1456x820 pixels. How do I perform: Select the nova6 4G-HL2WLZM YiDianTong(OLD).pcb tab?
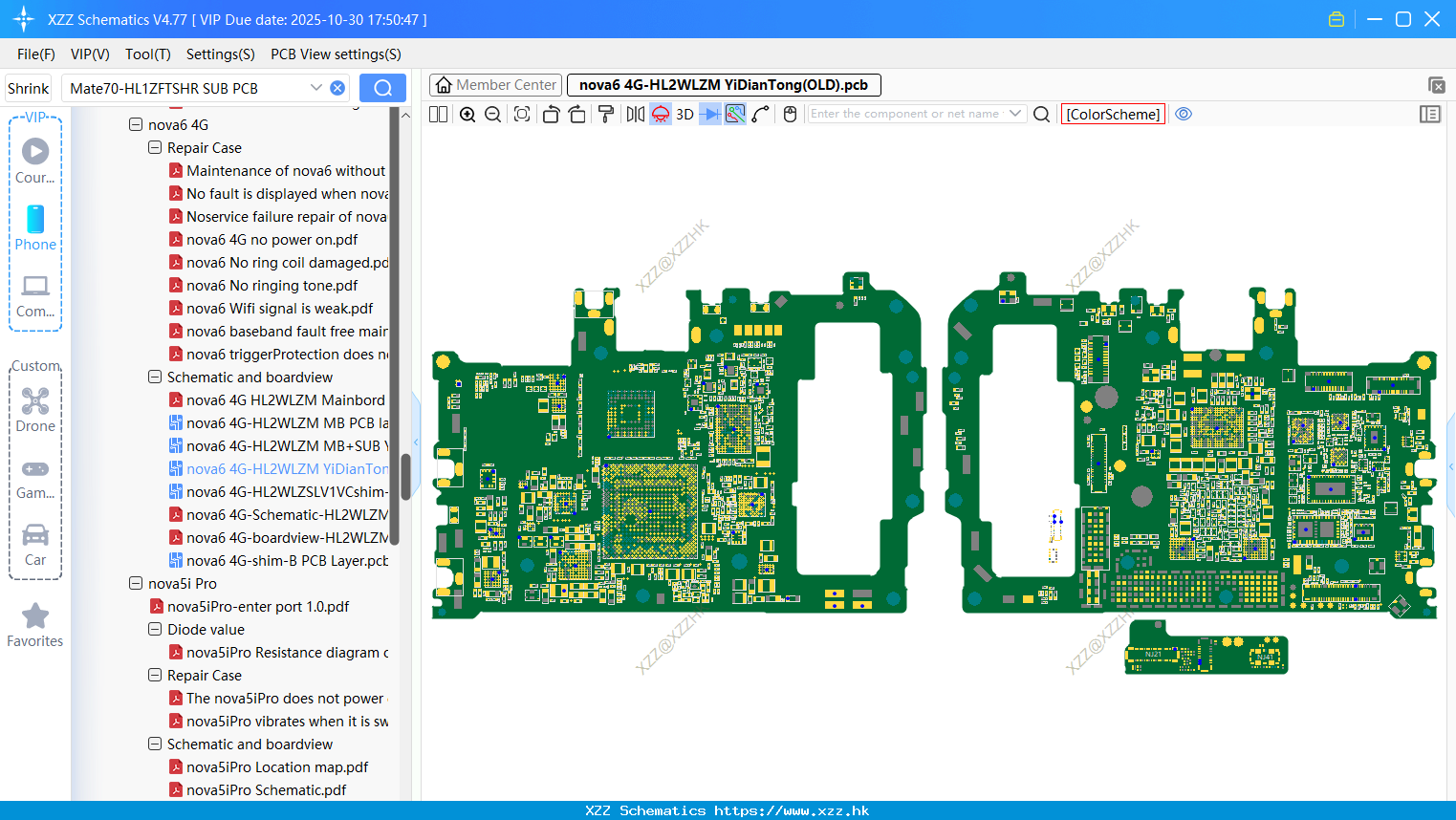pos(724,85)
